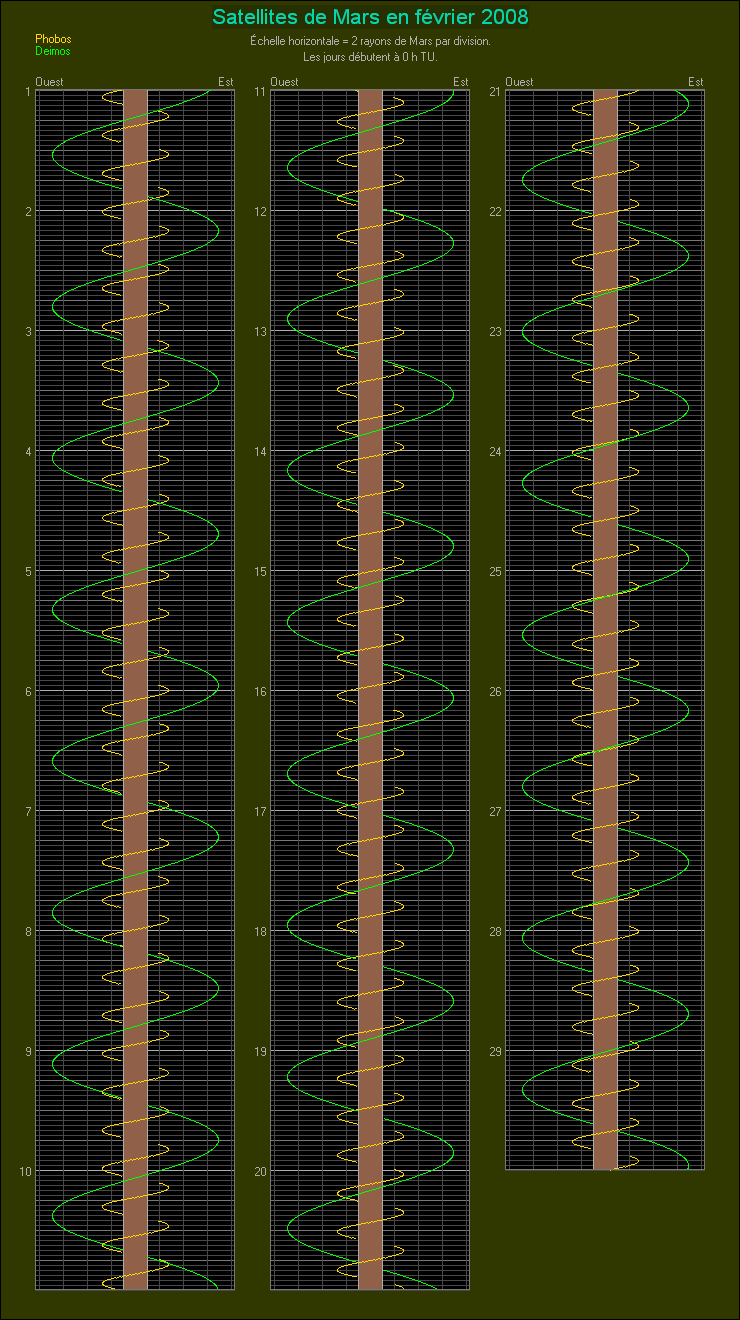Click day label "13"
740x1320 pixels.
260,331
